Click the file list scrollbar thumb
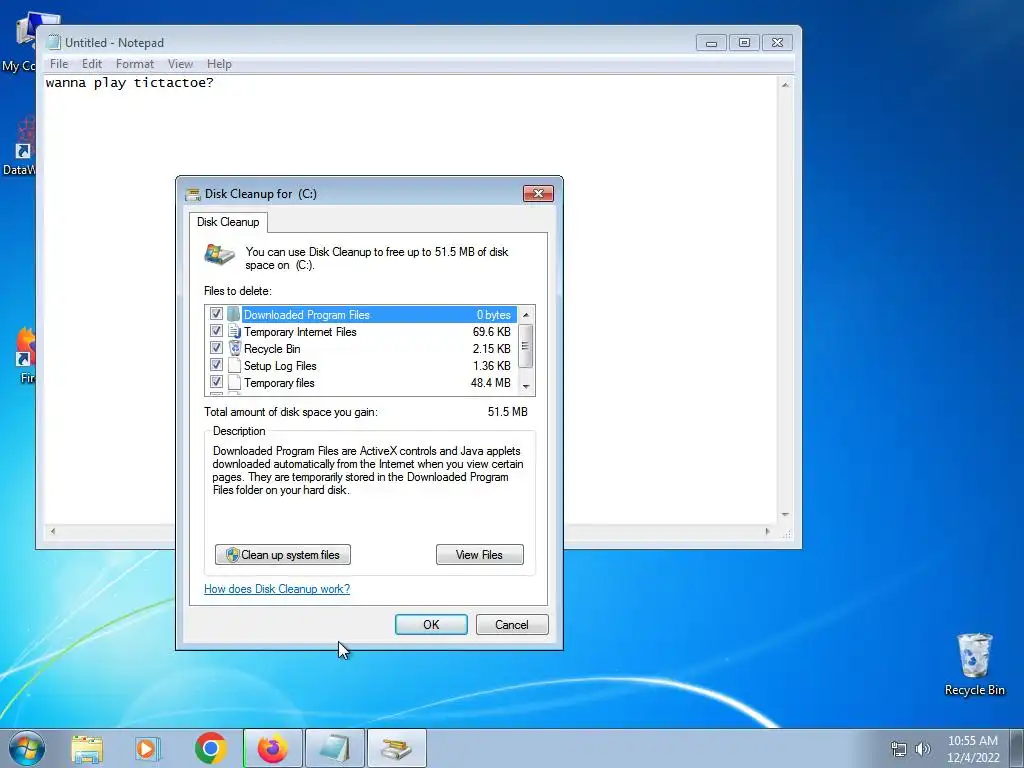 (526, 346)
